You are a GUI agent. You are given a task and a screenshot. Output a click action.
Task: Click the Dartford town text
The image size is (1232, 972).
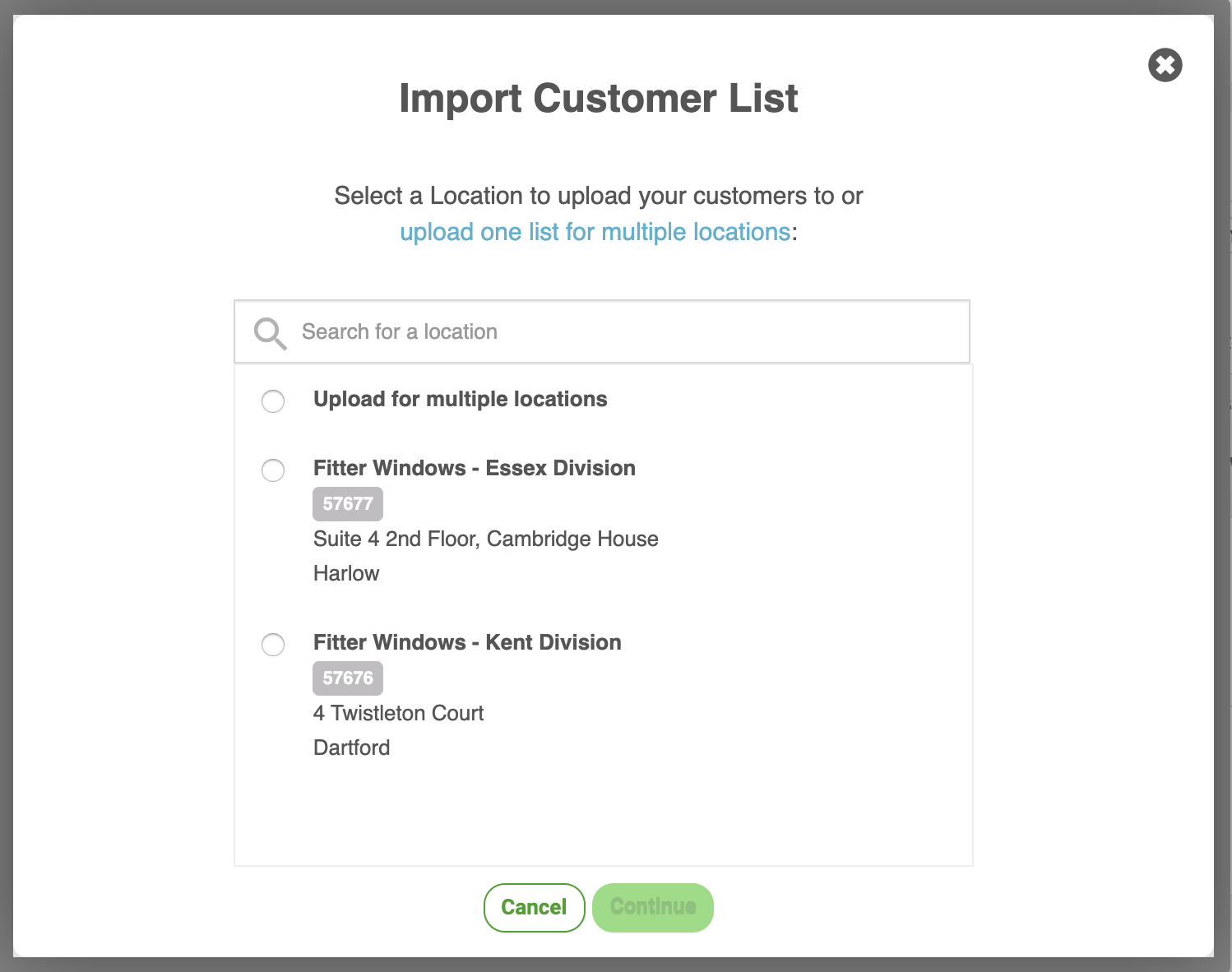click(352, 748)
